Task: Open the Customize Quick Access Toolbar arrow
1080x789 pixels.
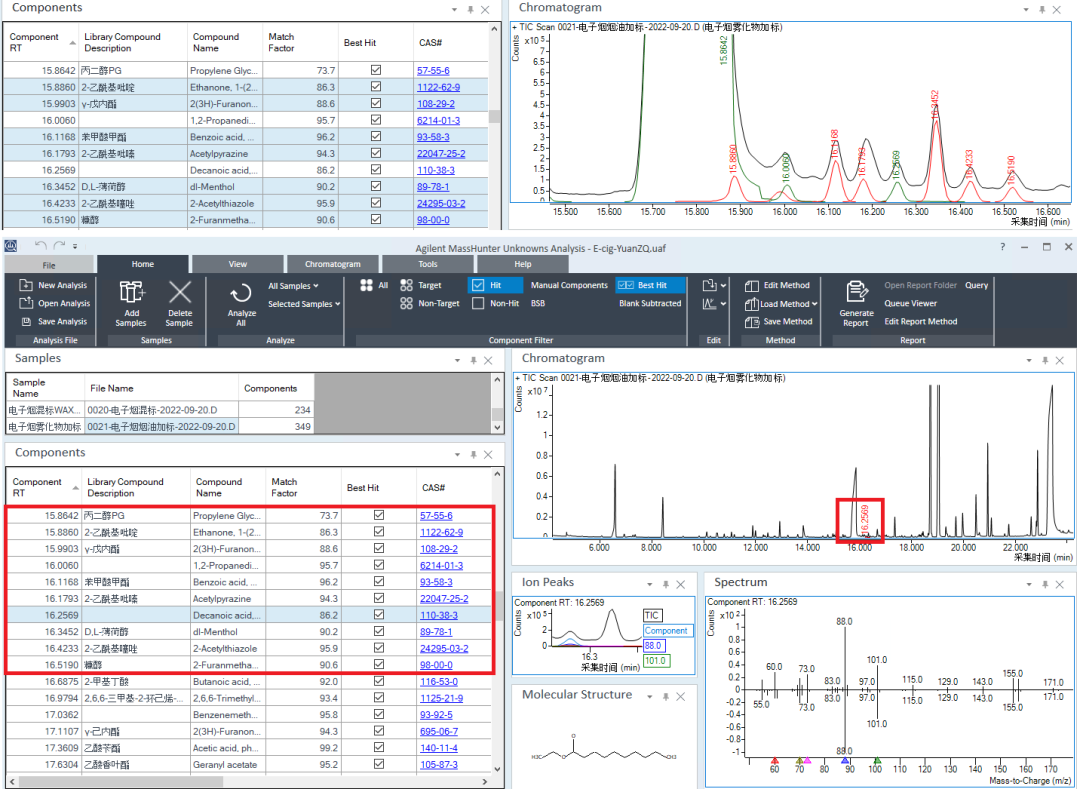Action: coord(75,246)
